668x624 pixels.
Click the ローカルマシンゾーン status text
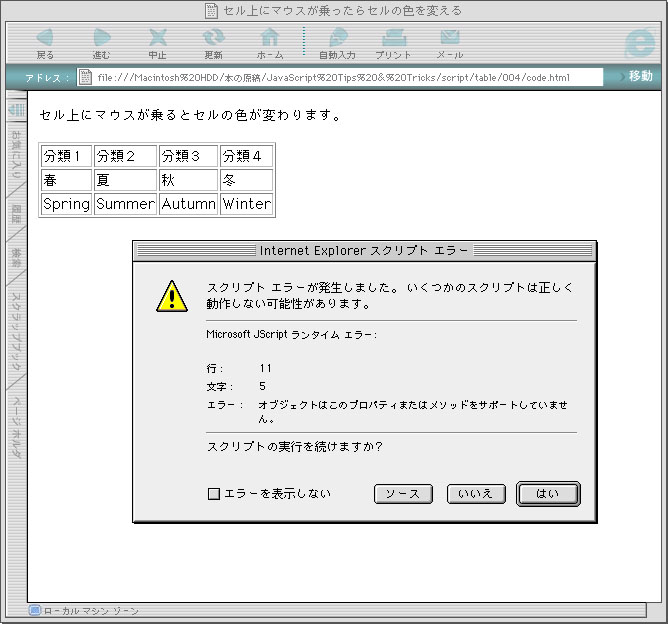pos(91,611)
